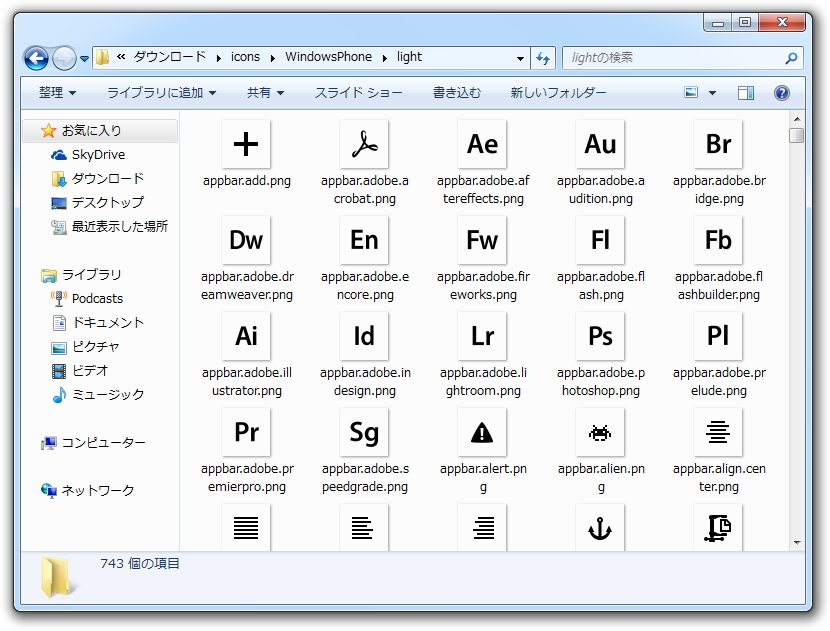
Task: Select the appbar.adobe.flash.png Fl icon
Action: [599, 240]
